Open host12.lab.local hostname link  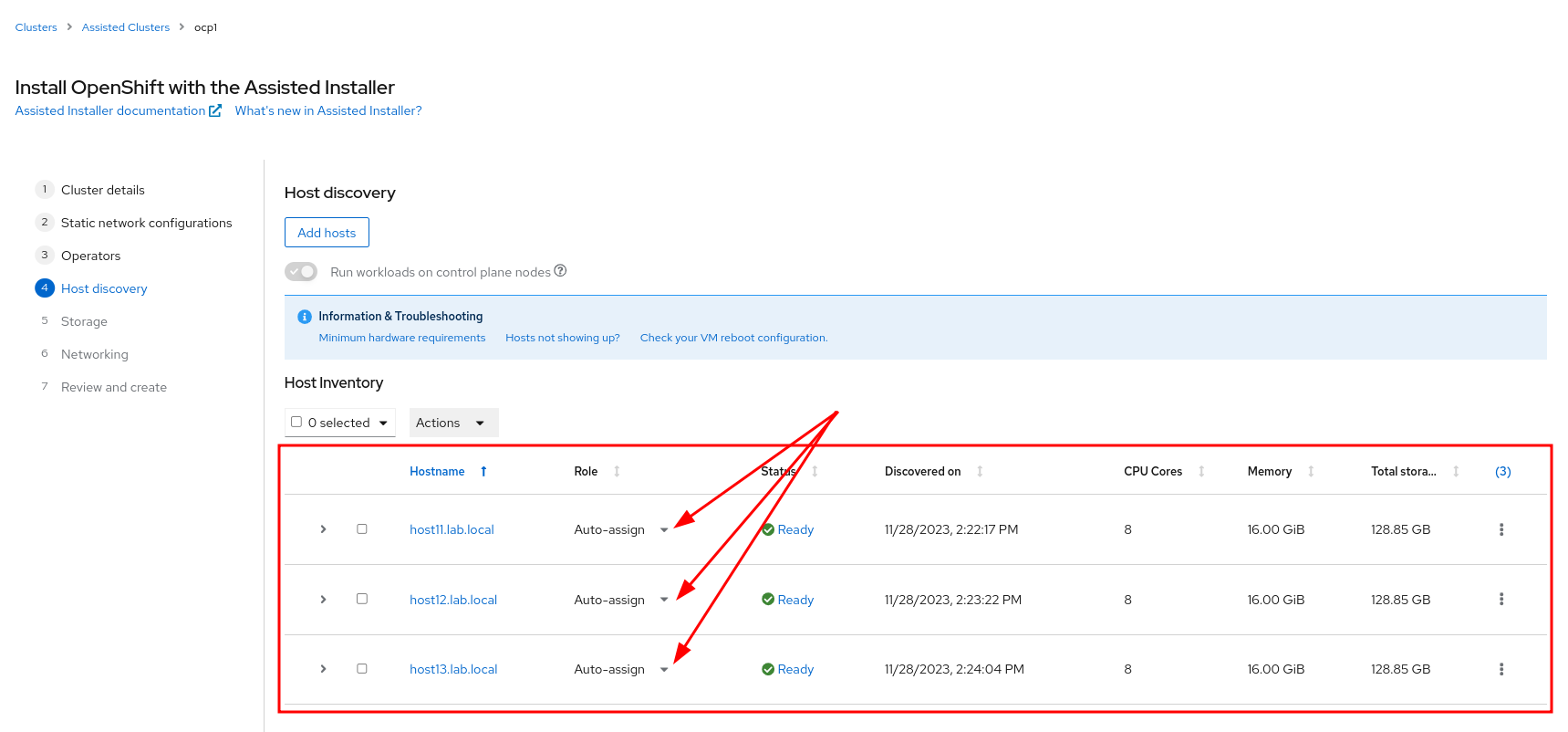point(453,600)
